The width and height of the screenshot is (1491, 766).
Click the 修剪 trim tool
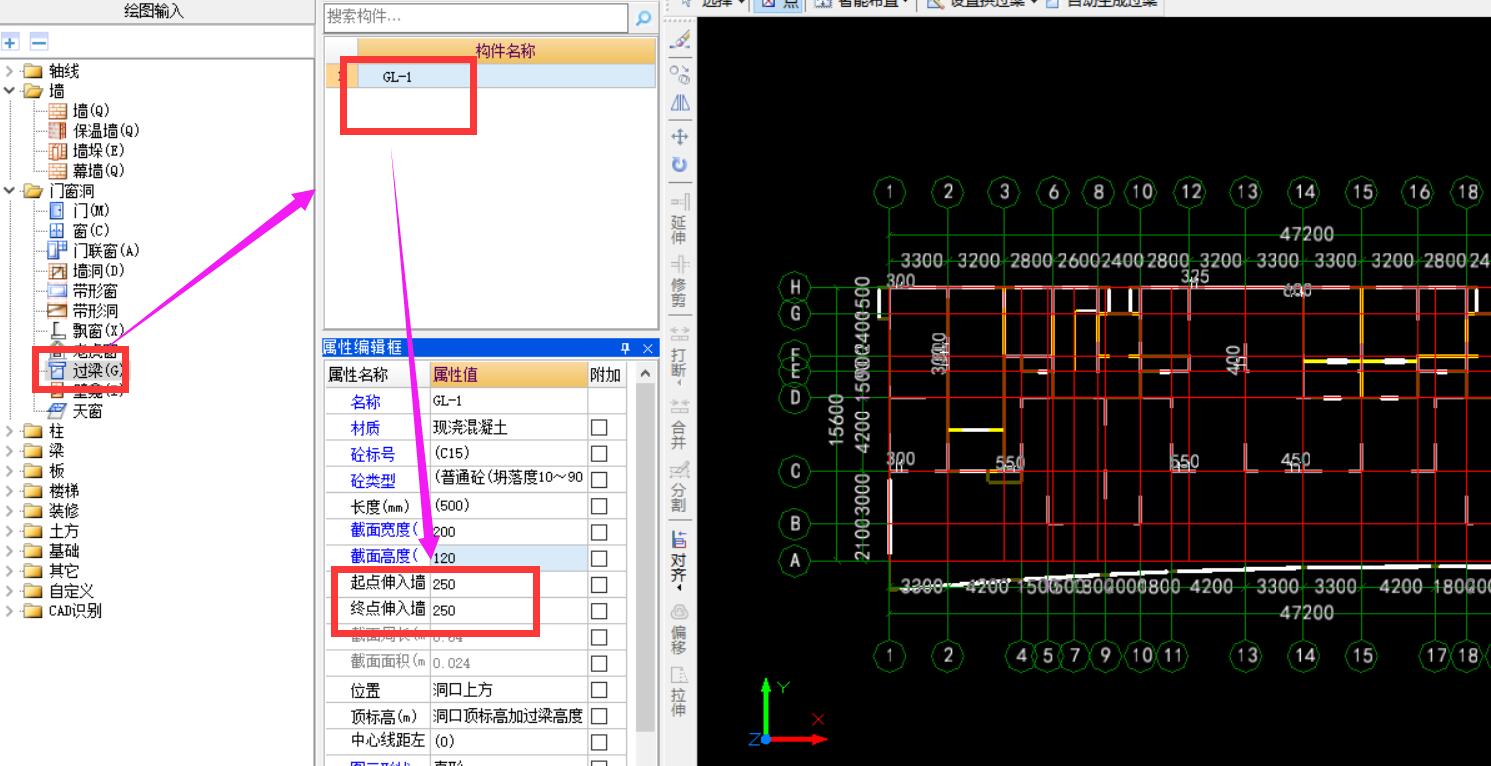(x=680, y=282)
